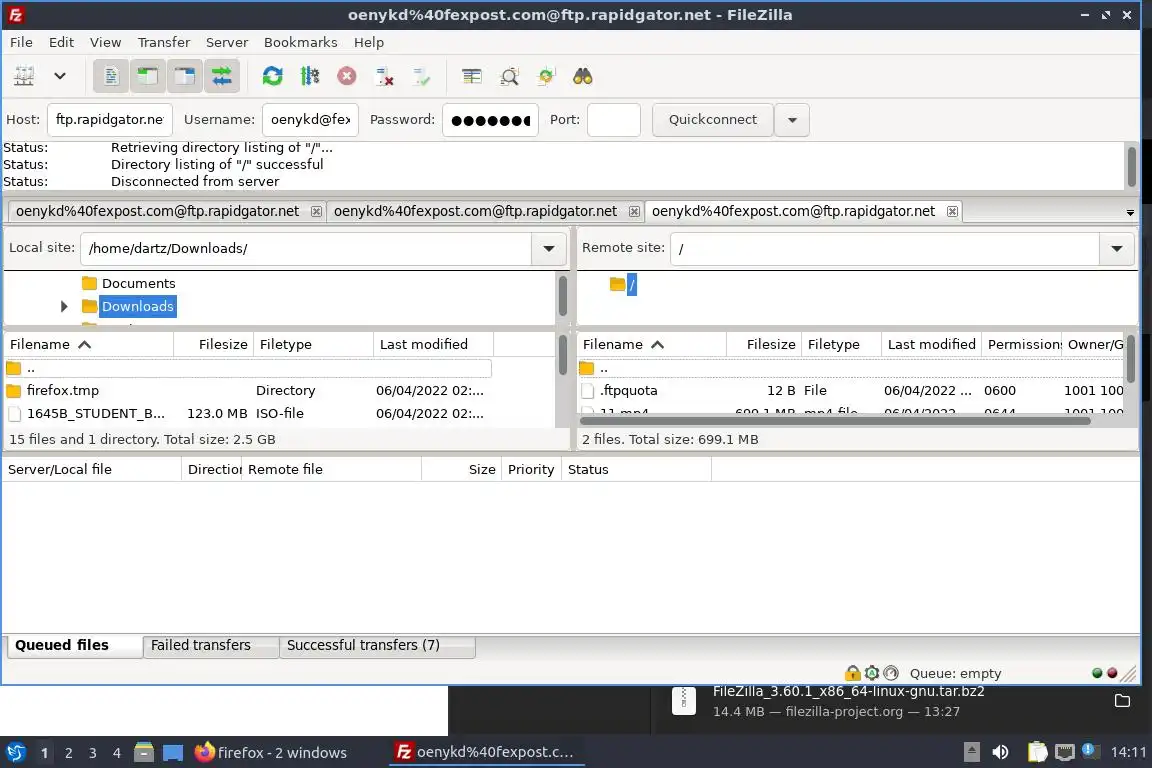Open the connection tabs list dropdown arrow
The width and height of the screenshot is (1152, 768).
1130,212
